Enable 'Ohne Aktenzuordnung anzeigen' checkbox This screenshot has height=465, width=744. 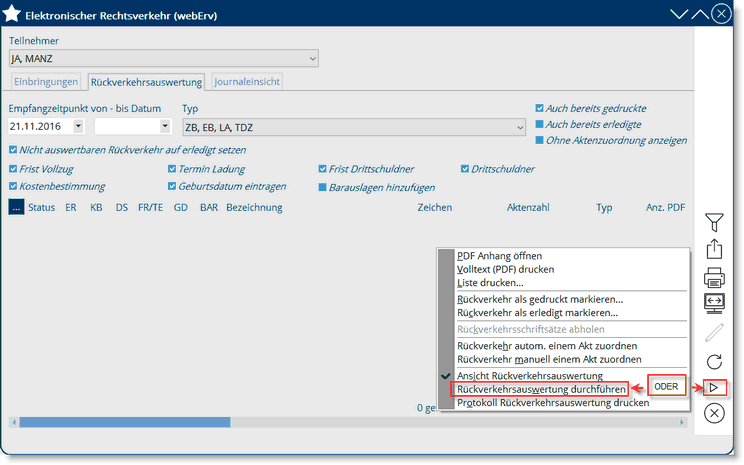(x=539, y=140)
